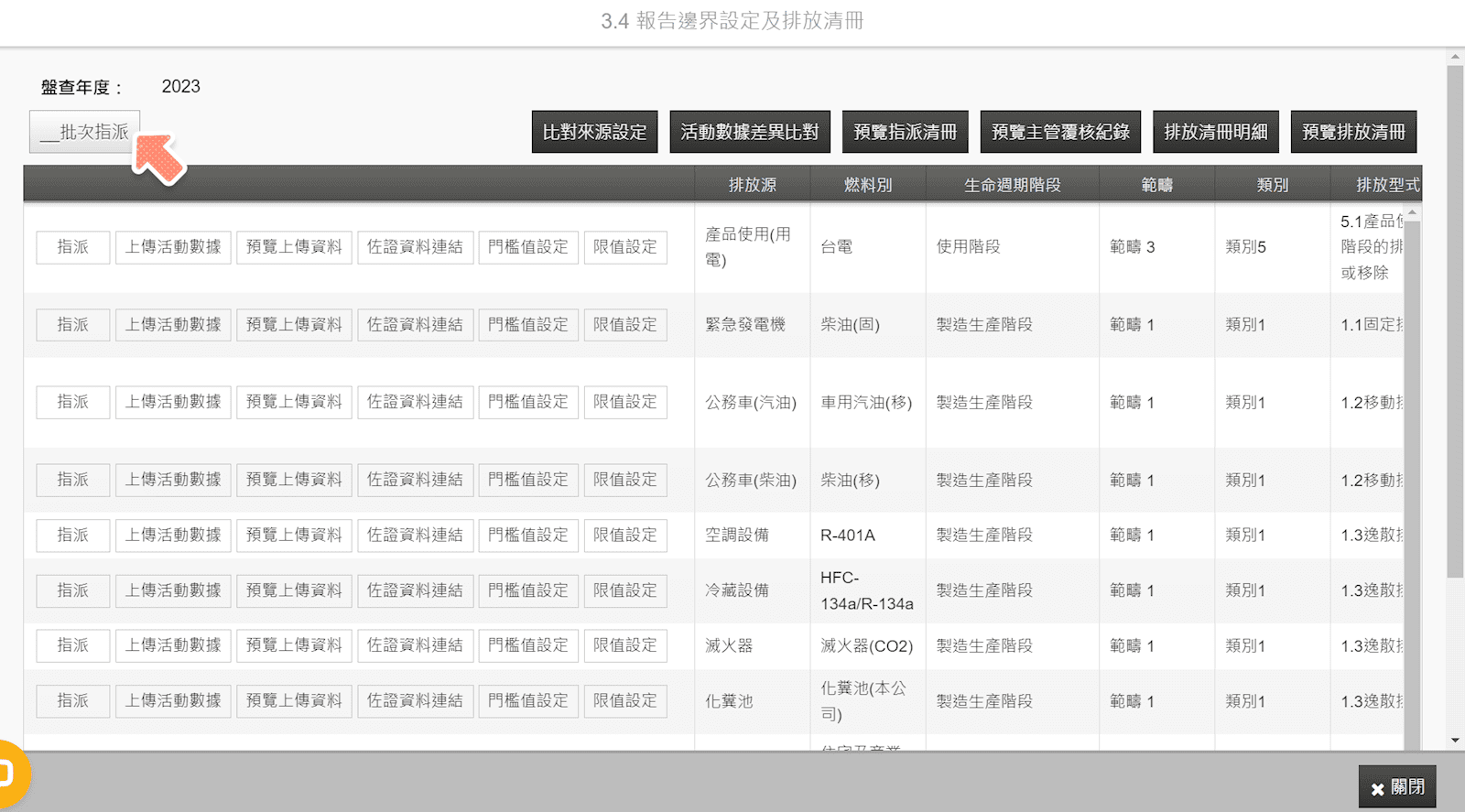The image size is (1465, 812).
Task: Open 比對來源設定 comparison source settings
Action: 594,132
